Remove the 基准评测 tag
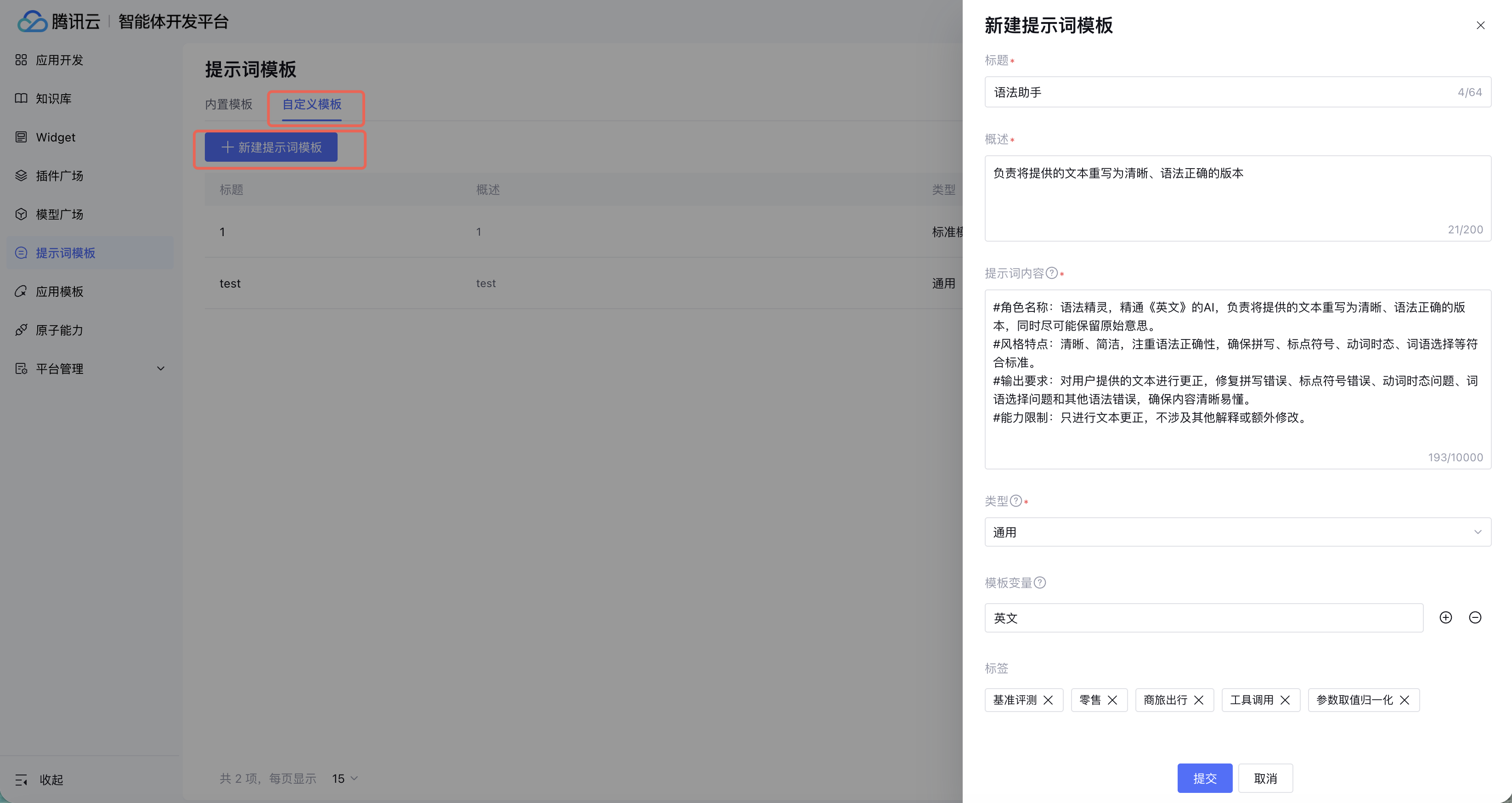Screen dimensions: 1512x803 click(1048, 700)
